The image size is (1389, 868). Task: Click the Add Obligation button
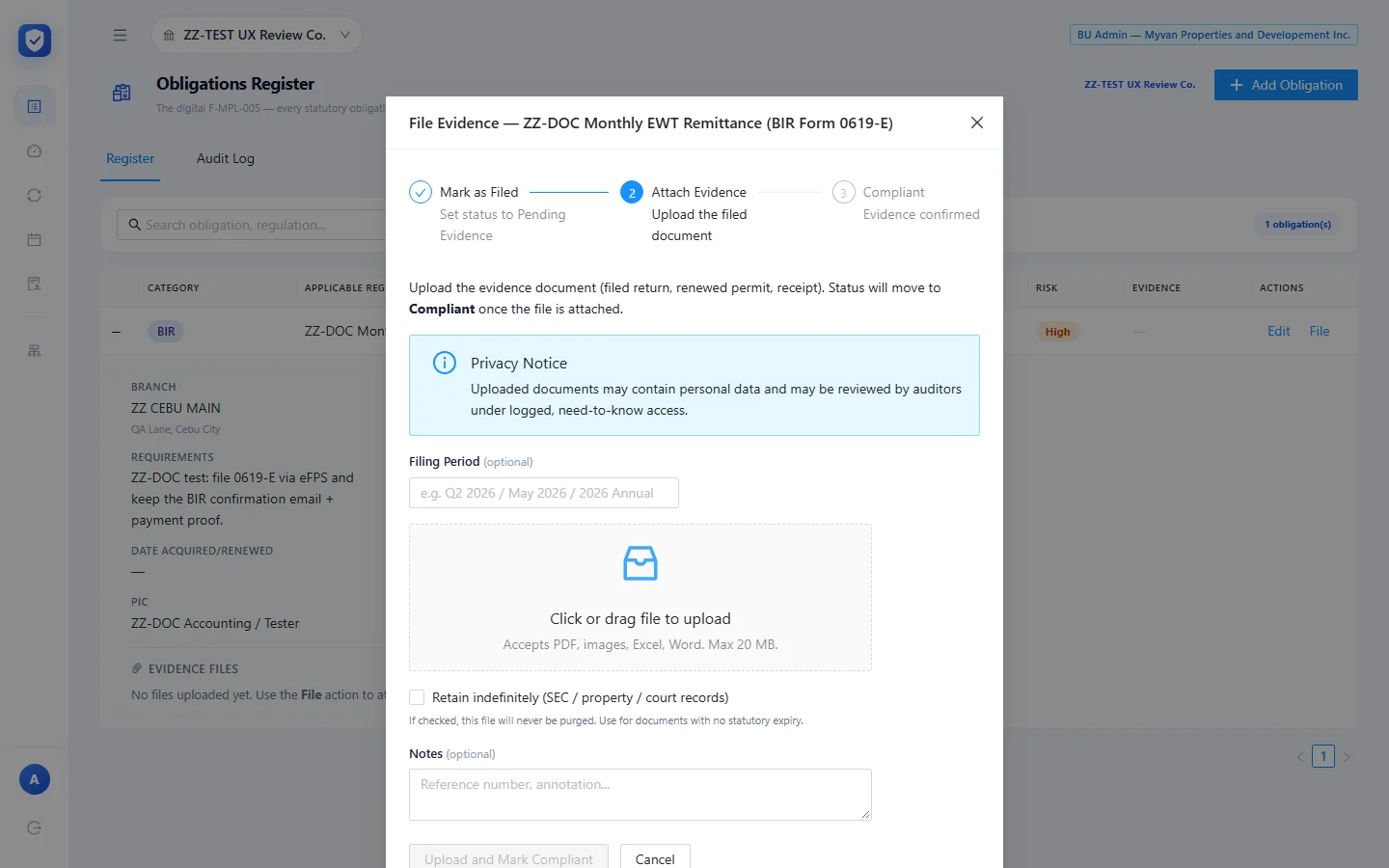(1286, 85)
